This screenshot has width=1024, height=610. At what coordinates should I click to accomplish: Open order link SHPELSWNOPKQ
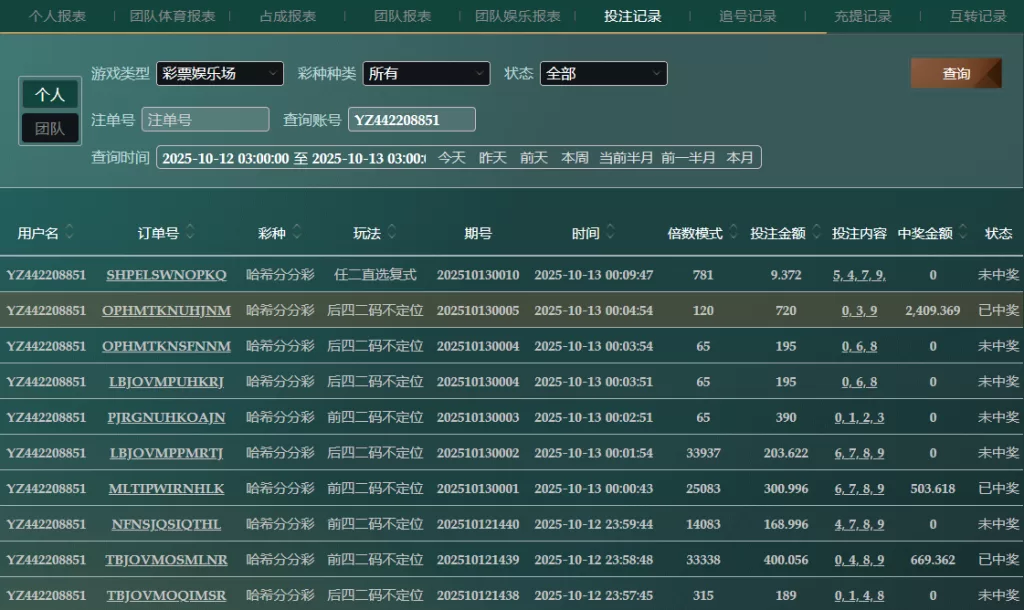coord(166,275)
